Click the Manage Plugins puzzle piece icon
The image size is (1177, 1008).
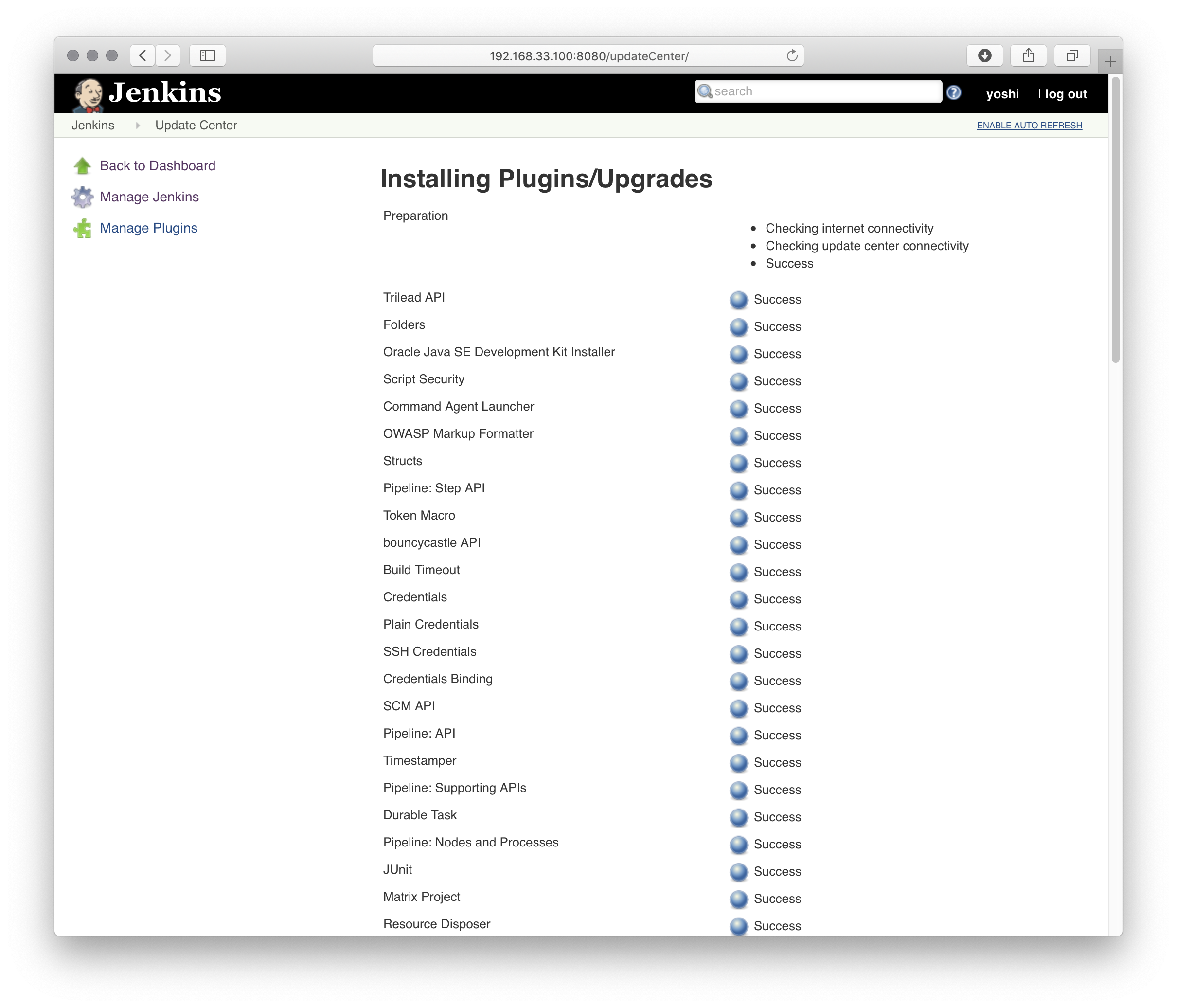coord(82,229)
